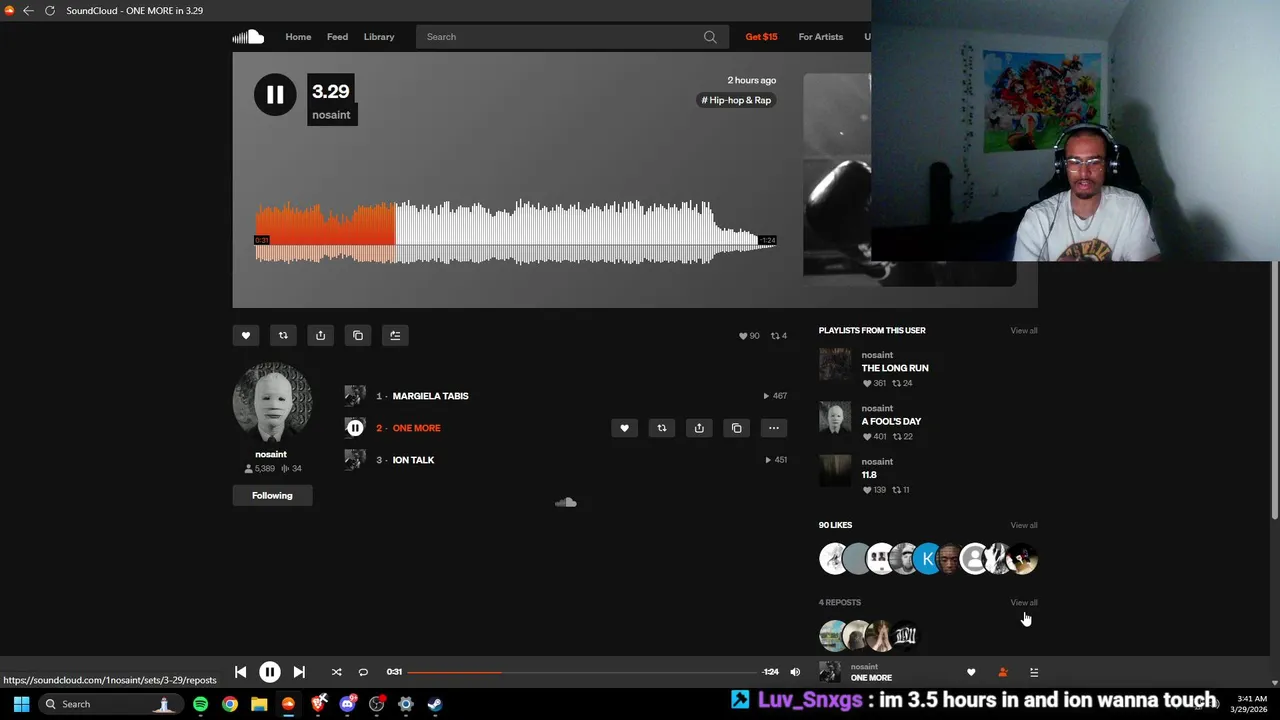Open the playlist likes count 90
The height and width of the screenshot is (720, 1280).
(749, 336)
